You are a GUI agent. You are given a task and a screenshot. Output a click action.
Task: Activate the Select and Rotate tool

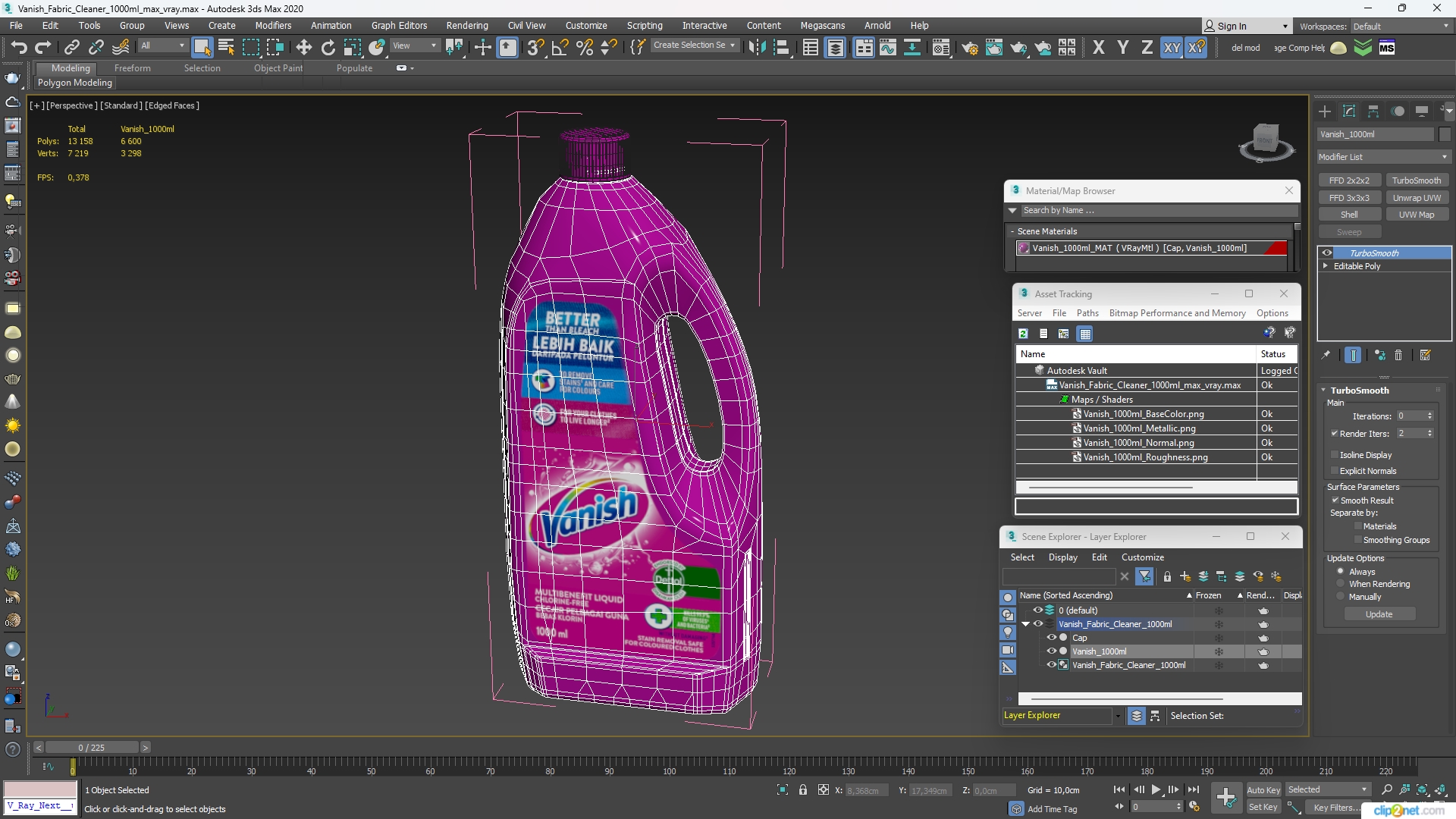pos(328,48)
